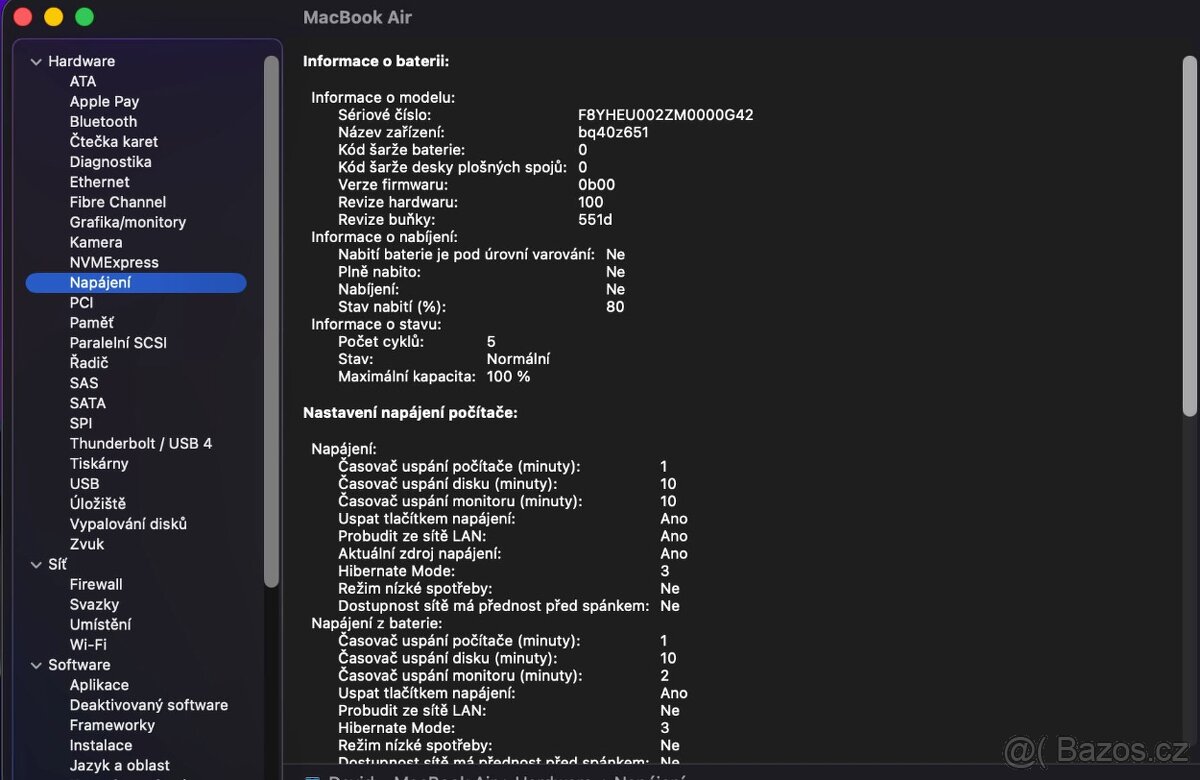Click the Stav value Normální

(x=518, y=359)
